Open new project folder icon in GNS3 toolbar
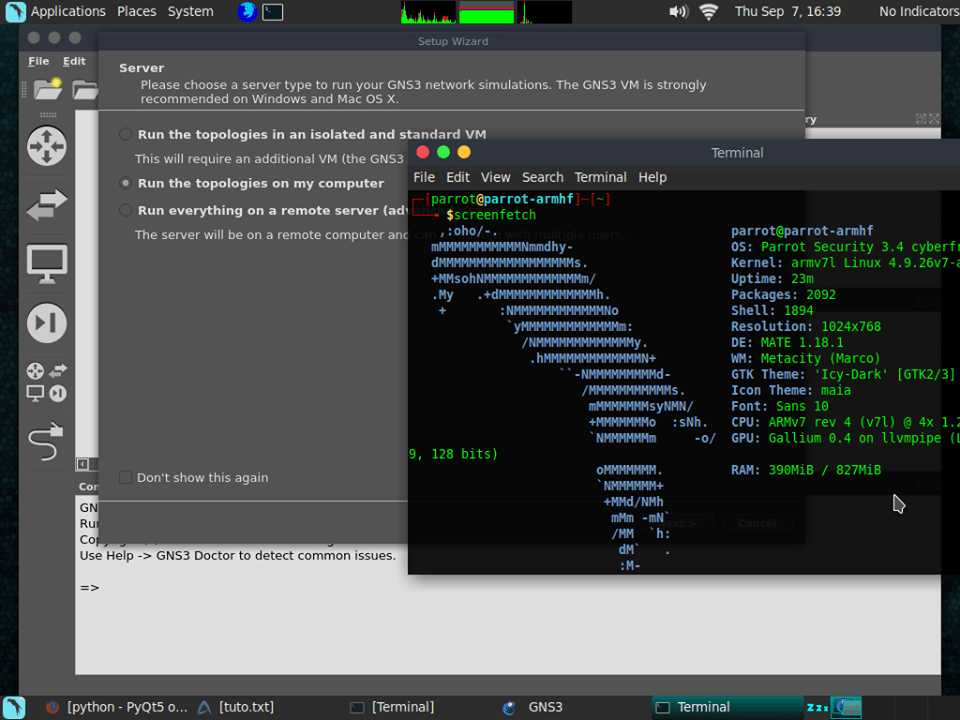 click(48, 89)
